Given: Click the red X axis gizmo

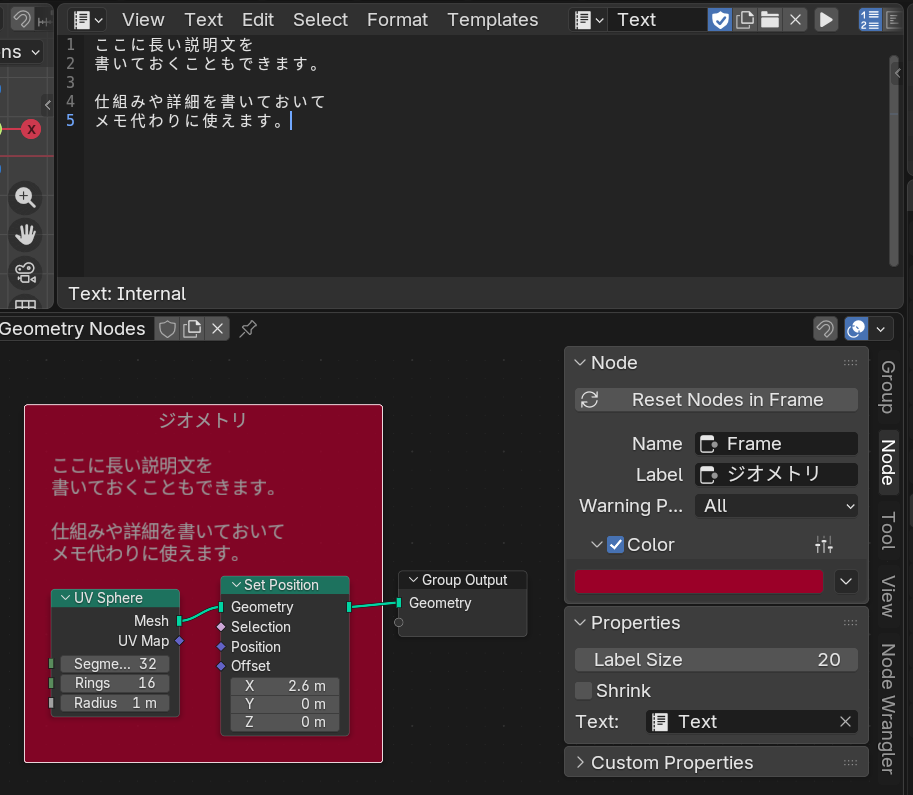Looking at the screenshot, I should pos(31,129).
